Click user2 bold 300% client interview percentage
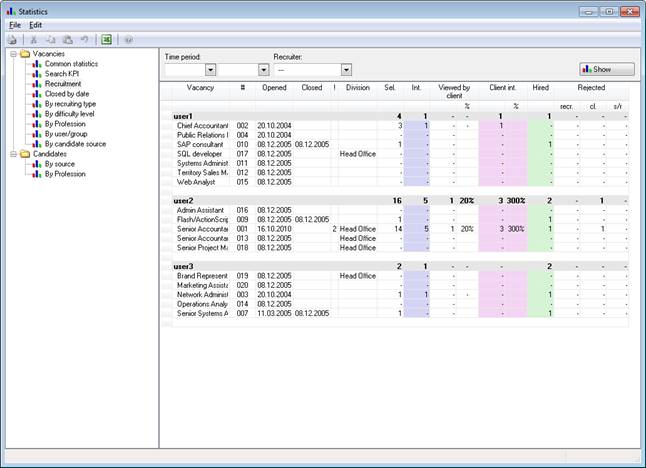Screen dimensions: 646x468 516,201
